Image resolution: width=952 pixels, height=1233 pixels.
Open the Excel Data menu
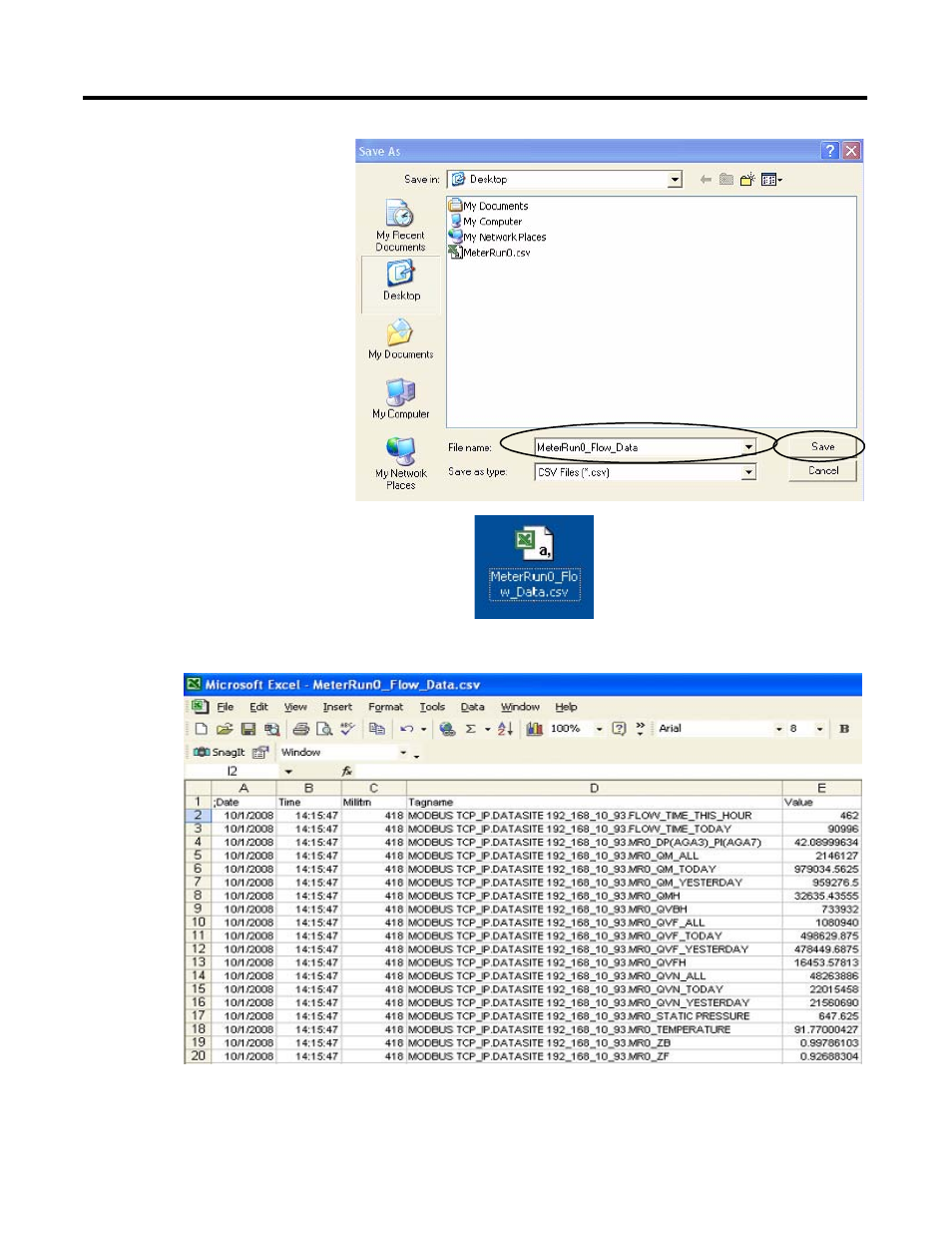tap(472, 707)
